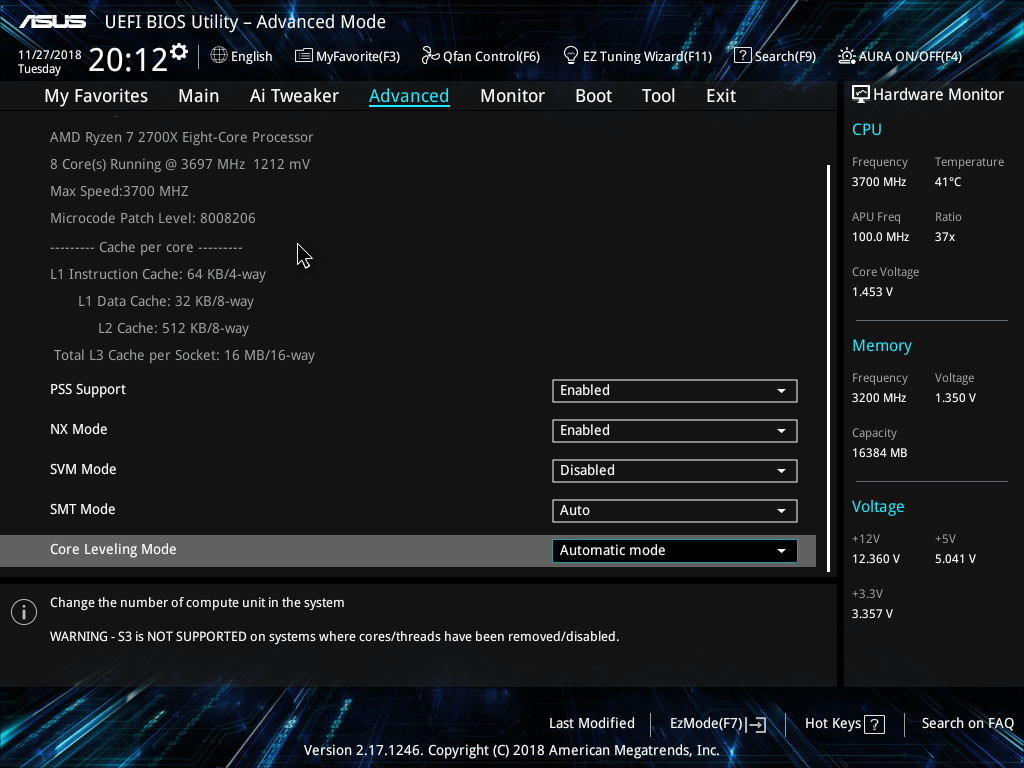Click the EzMode exit arrow icon

tap(756, 724)
